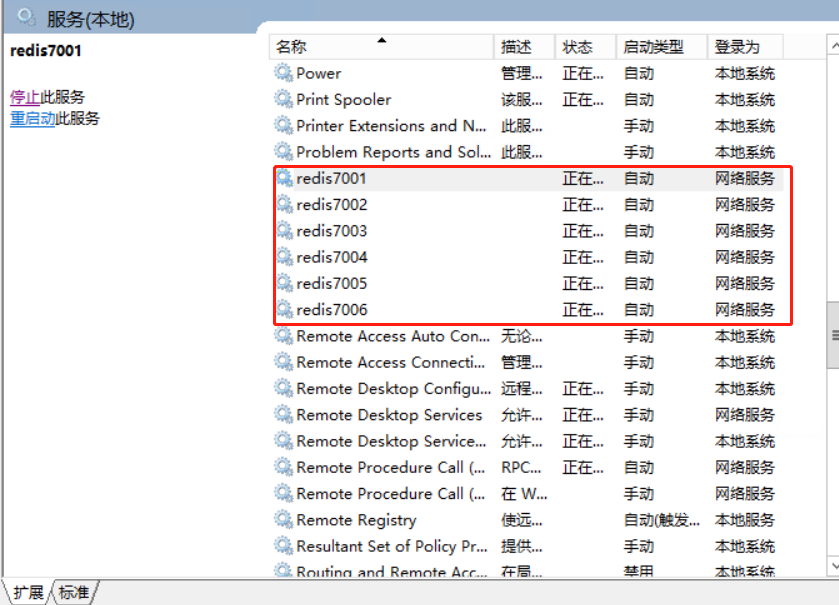839x605 pixels.
Task: Click the 无论... description cell
Action: coord(522,336)
